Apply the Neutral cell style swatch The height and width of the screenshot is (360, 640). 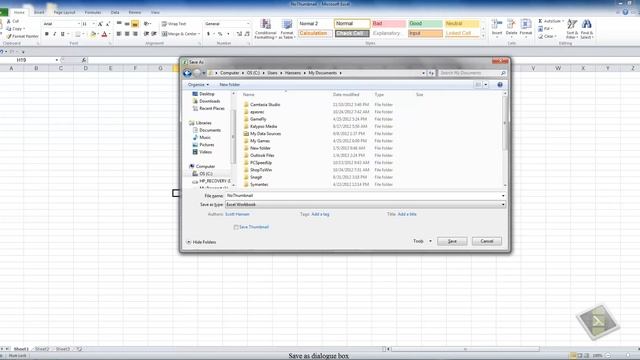pos(462,24)
